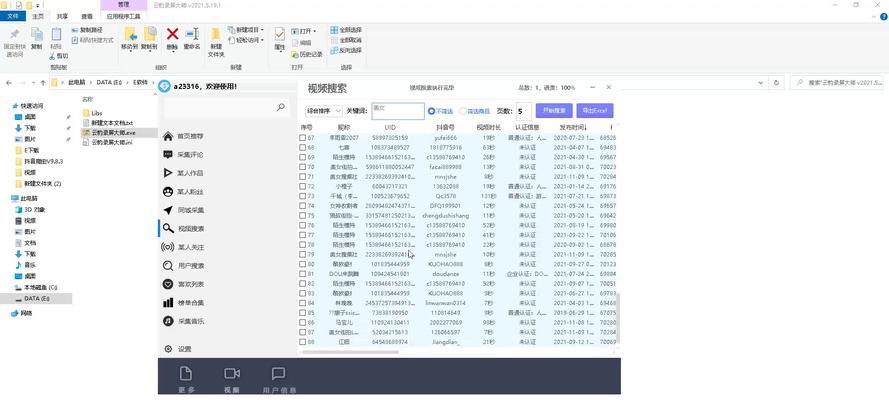This screenshot has height=400, width=889.
Task: Click the purple Export Excel button
Action: coord(595,110)
